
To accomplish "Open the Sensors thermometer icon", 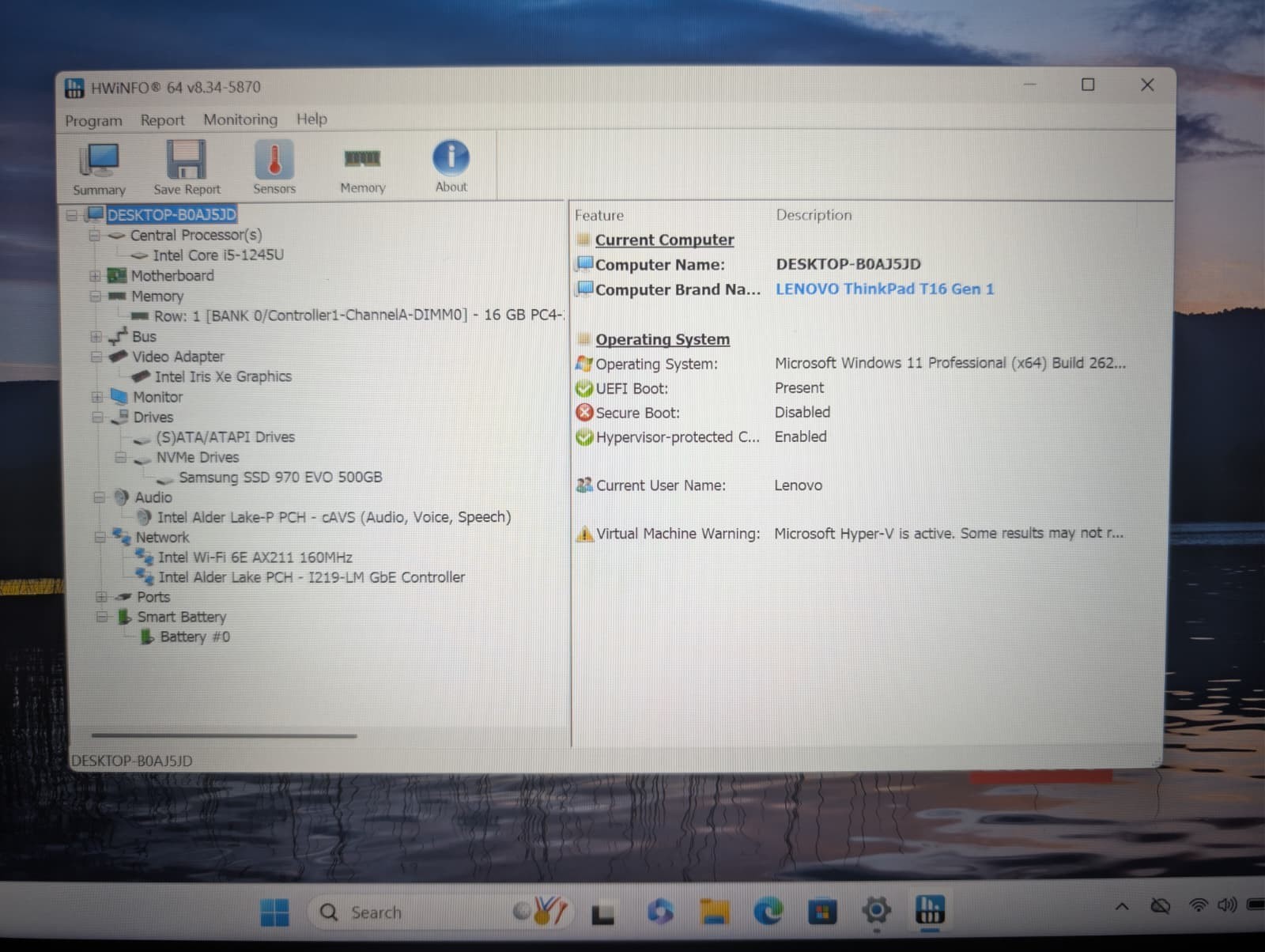I will point(274,168).
